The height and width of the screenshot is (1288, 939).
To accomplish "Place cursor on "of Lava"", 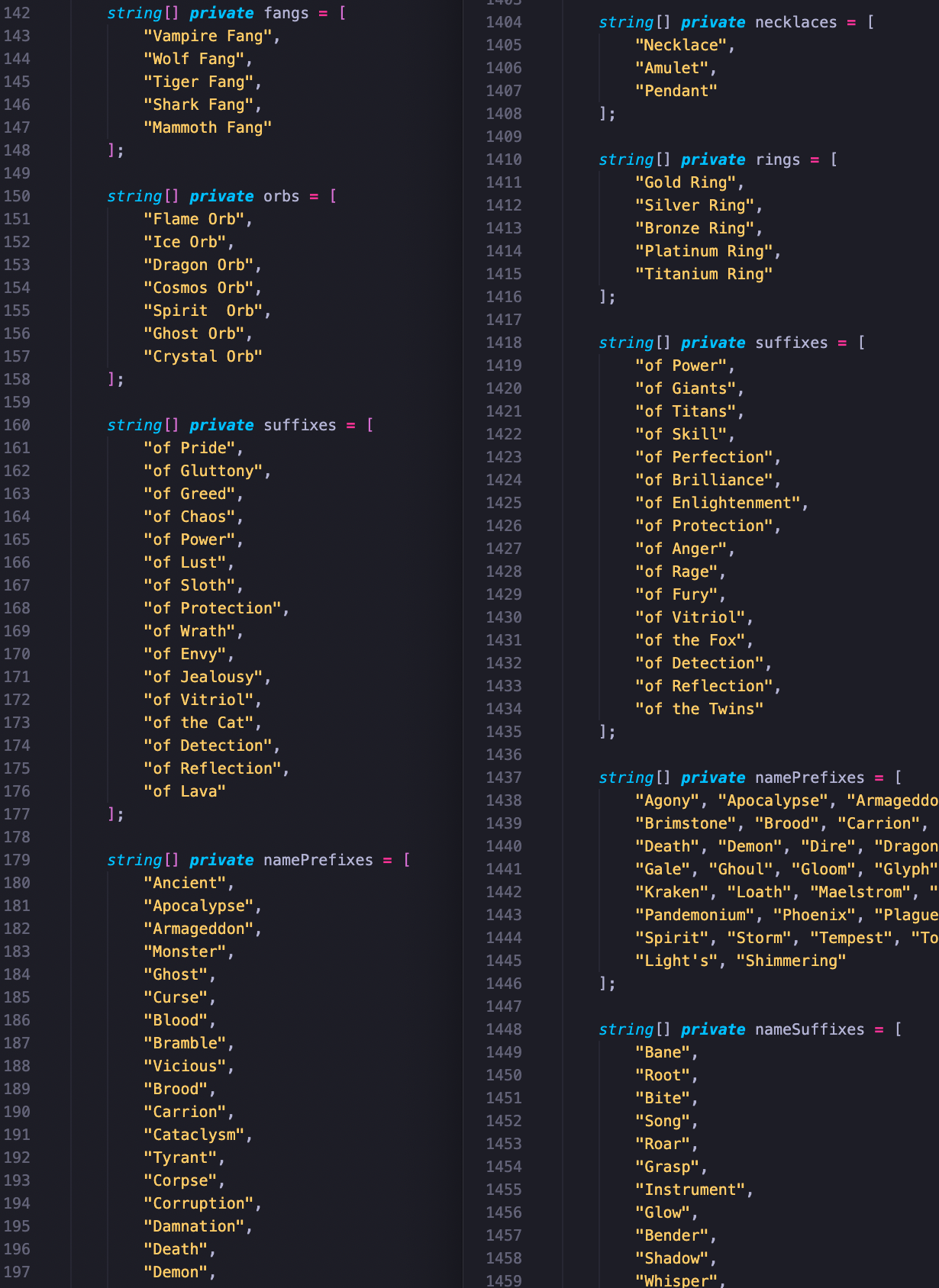I will coord(185,791).
